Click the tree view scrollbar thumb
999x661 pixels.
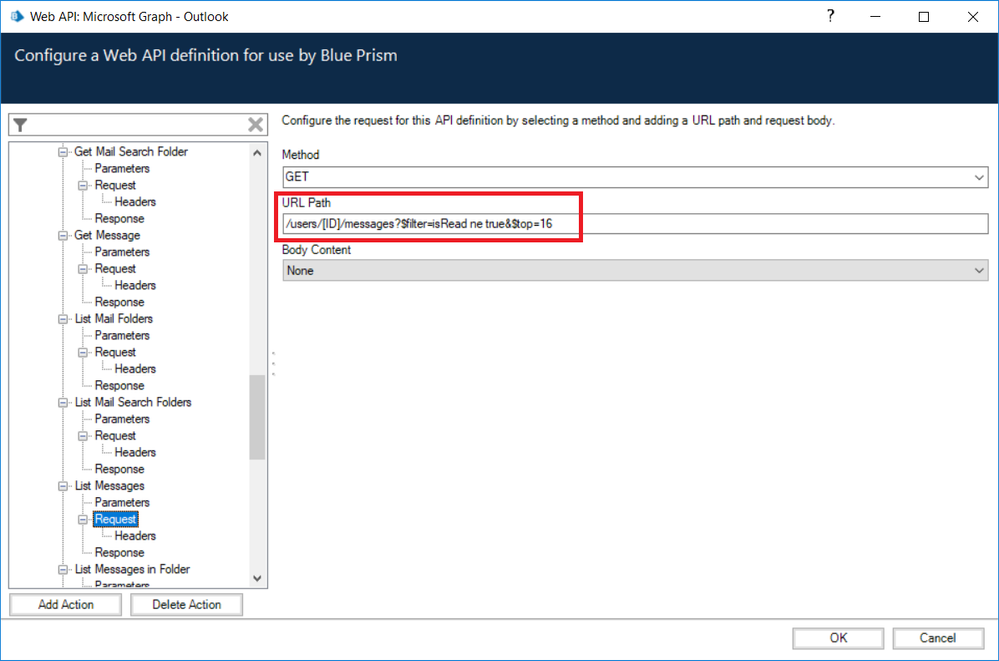pos(257,418)
